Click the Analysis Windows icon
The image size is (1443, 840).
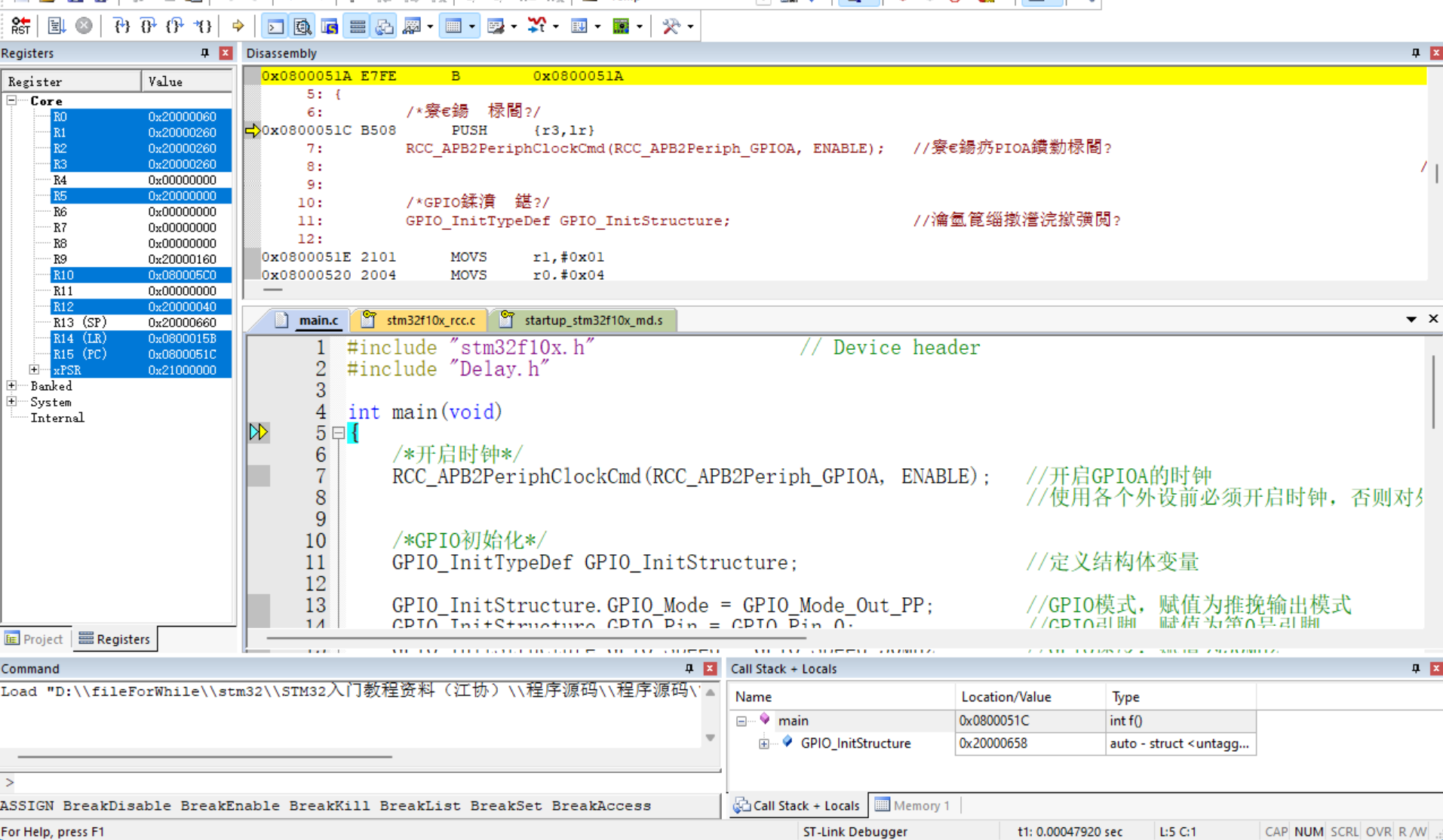tap(537, 26)
